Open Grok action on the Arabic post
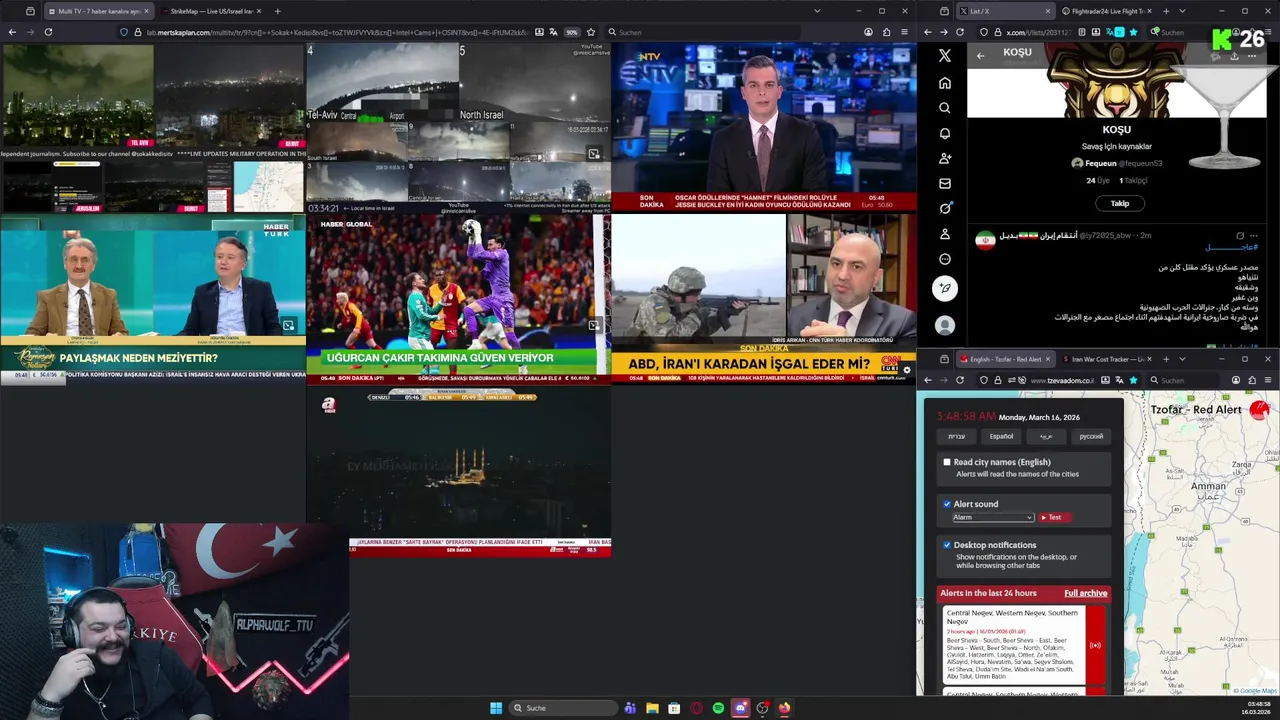 pos(1240,236)
